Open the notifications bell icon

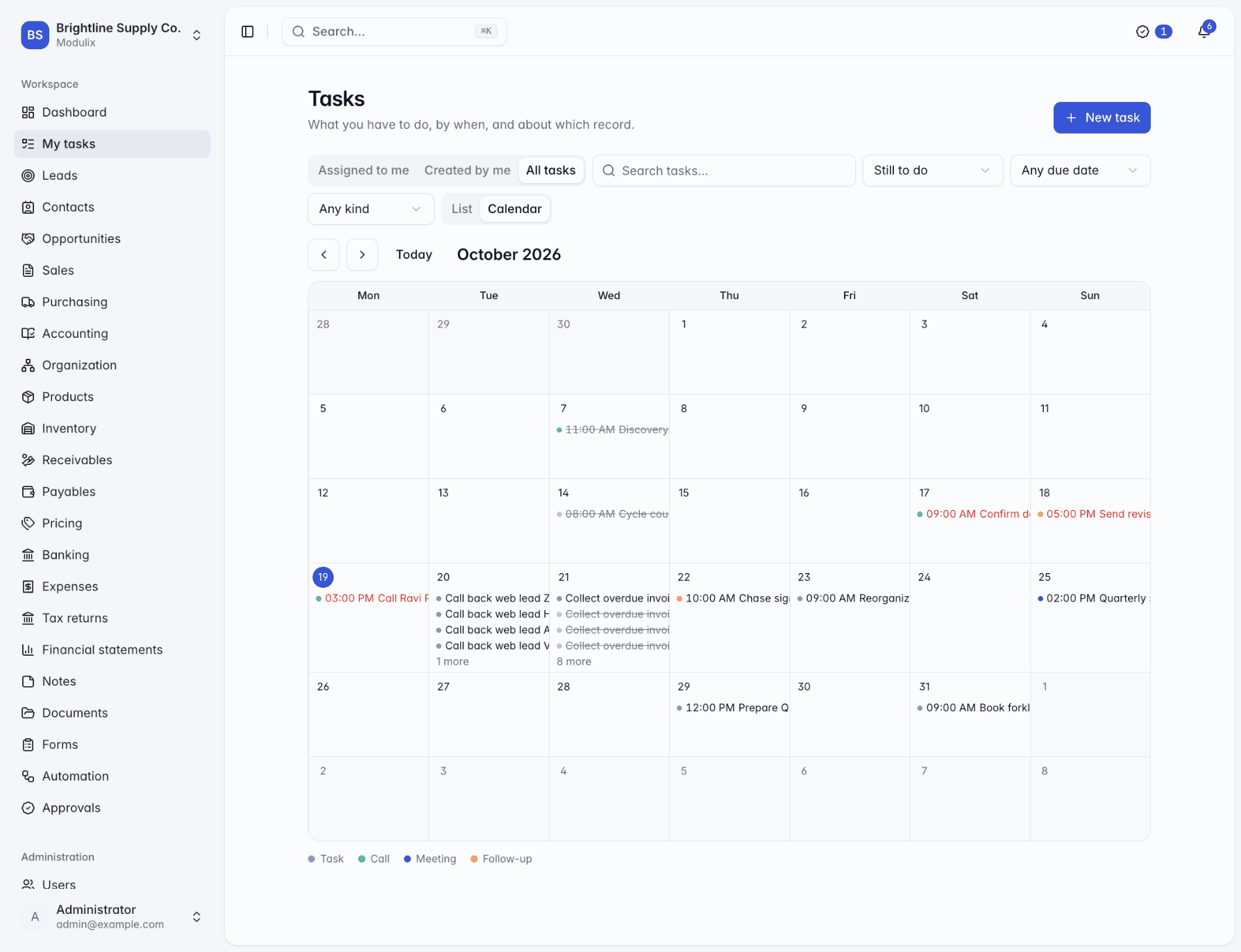coord(1204,32)
